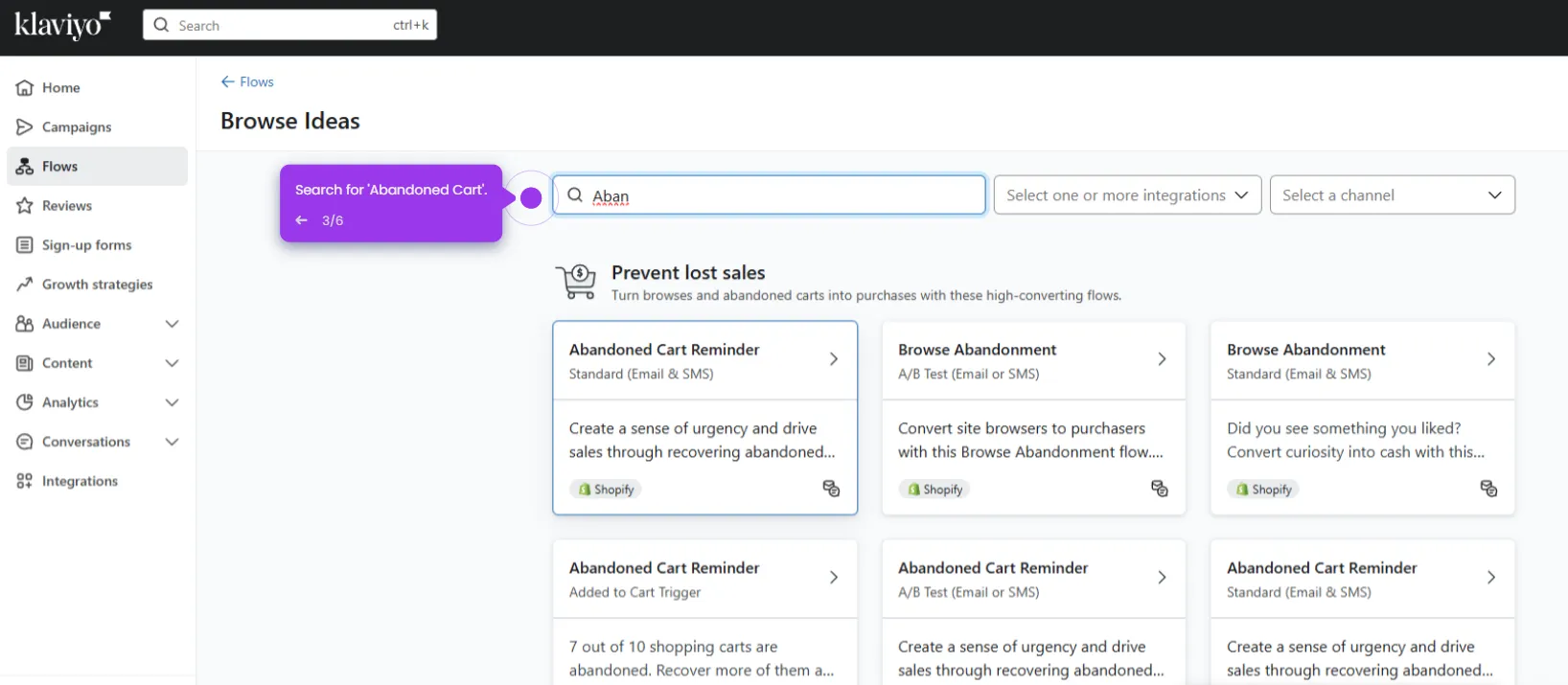1568x685 pixels.
Task: Expand the Content menu chevron
Action: click(173, 363)
